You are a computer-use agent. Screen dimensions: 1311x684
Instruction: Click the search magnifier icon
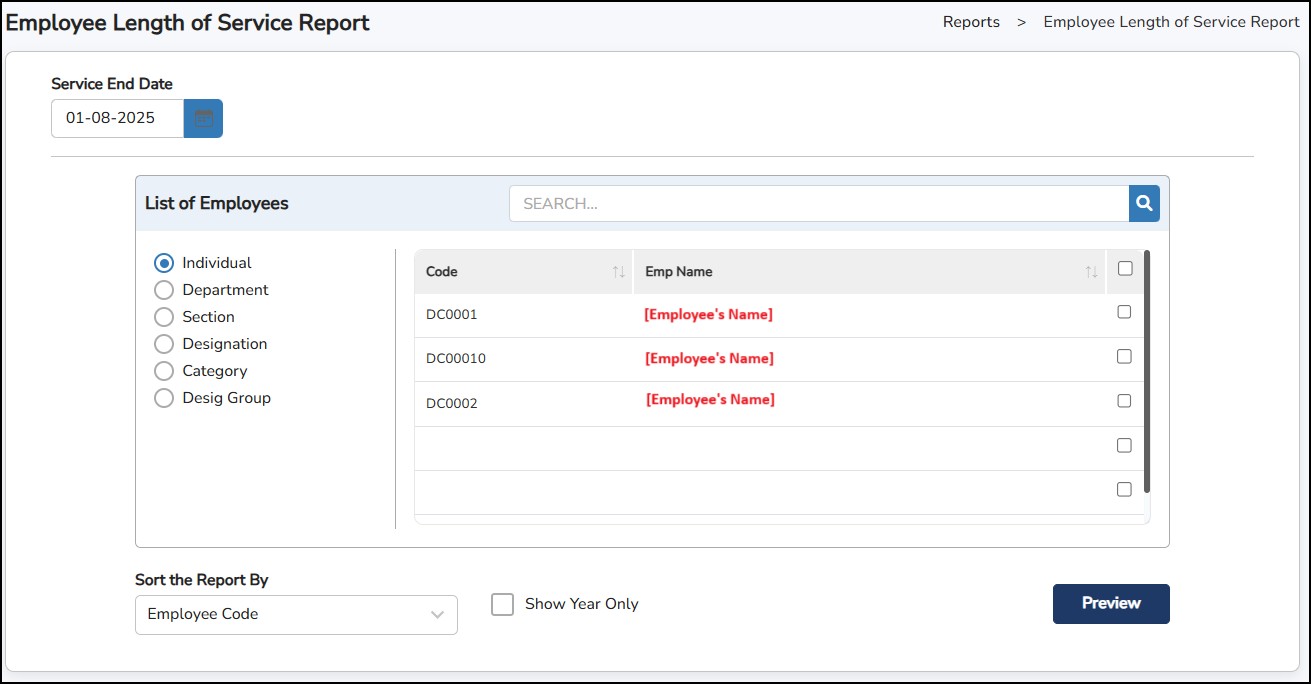(x=1144, y=204)
